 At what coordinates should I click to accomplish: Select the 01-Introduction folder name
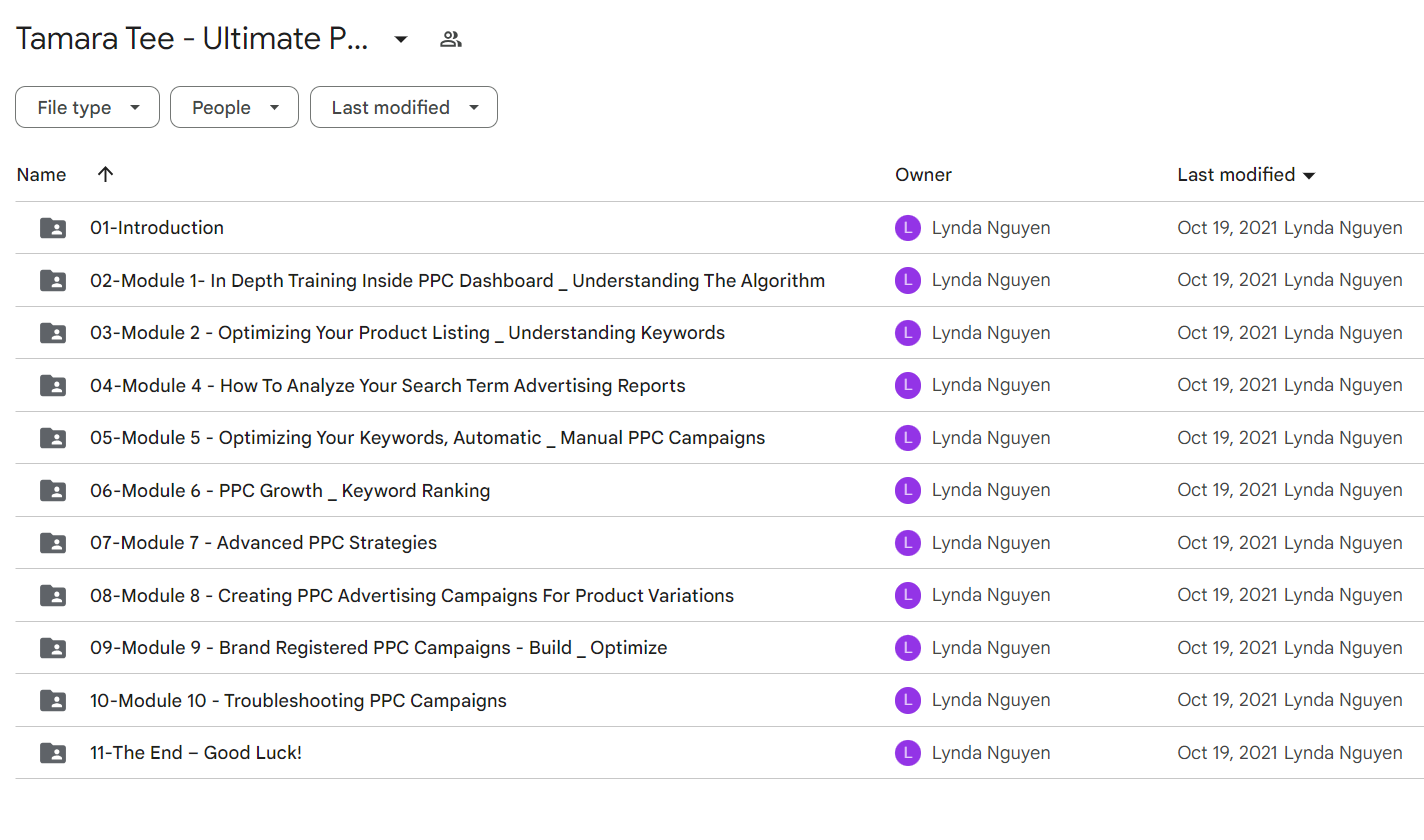[157, 228]
